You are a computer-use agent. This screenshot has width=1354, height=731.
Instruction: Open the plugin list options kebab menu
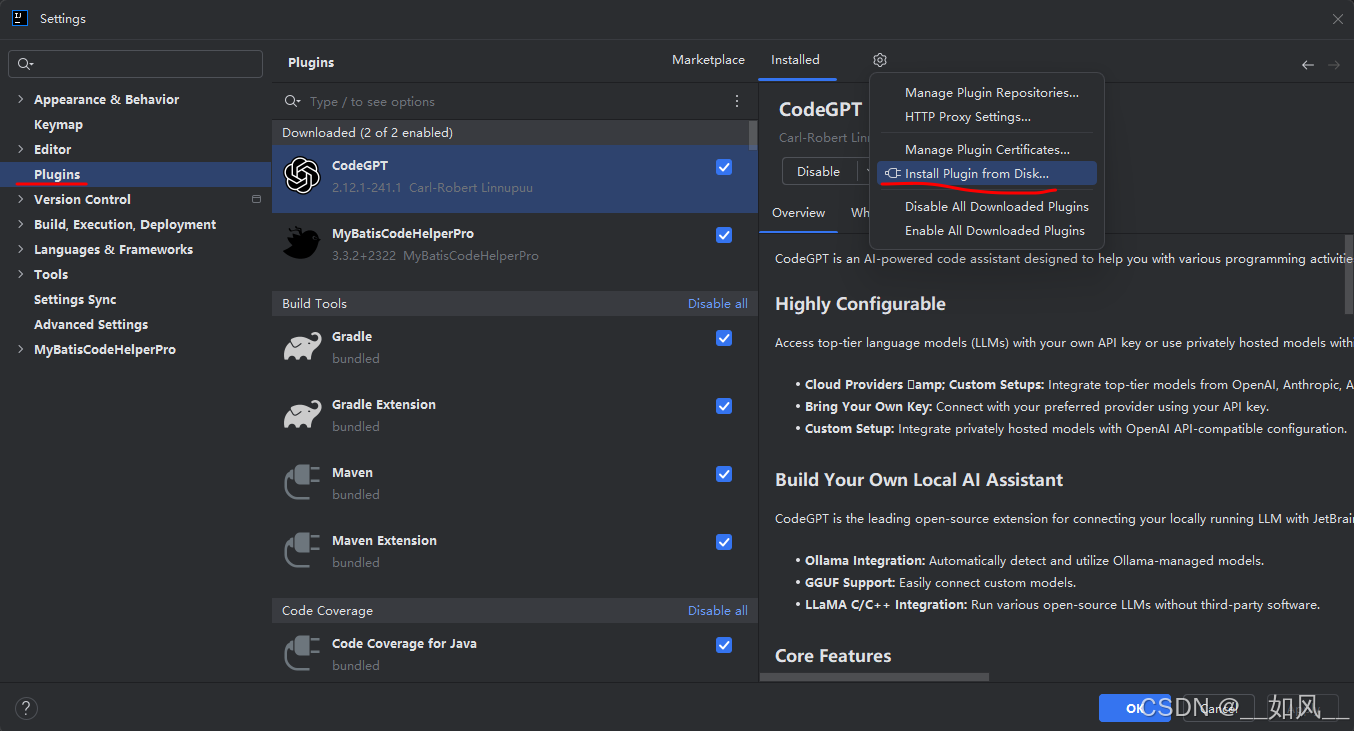(x=737, y=101)
